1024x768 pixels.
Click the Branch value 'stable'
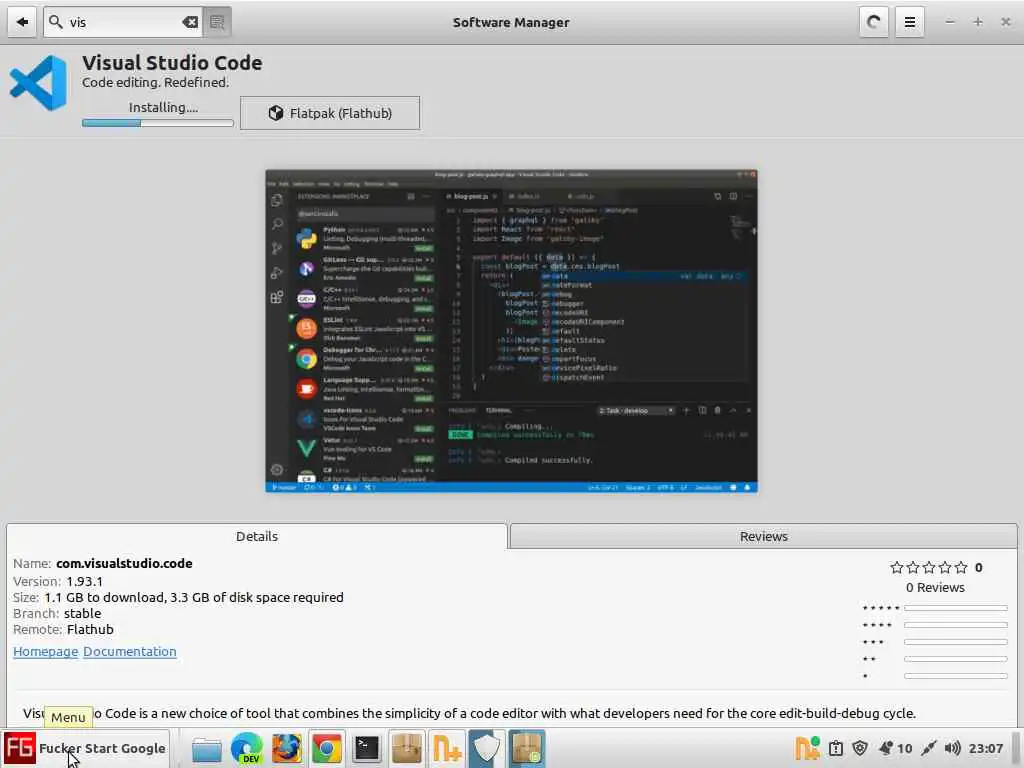pyautogui.click(x=82, y=613)
